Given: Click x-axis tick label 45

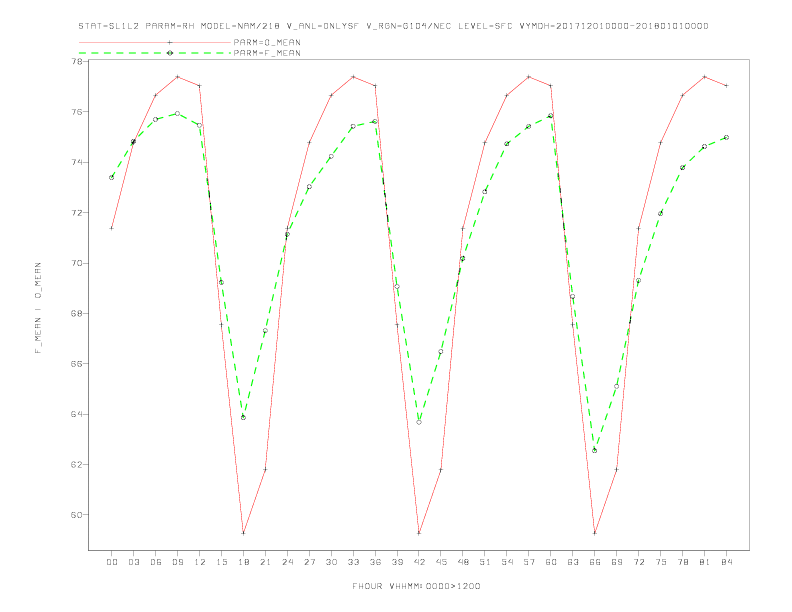Looking at the screenshot, I should pos(441,562).
